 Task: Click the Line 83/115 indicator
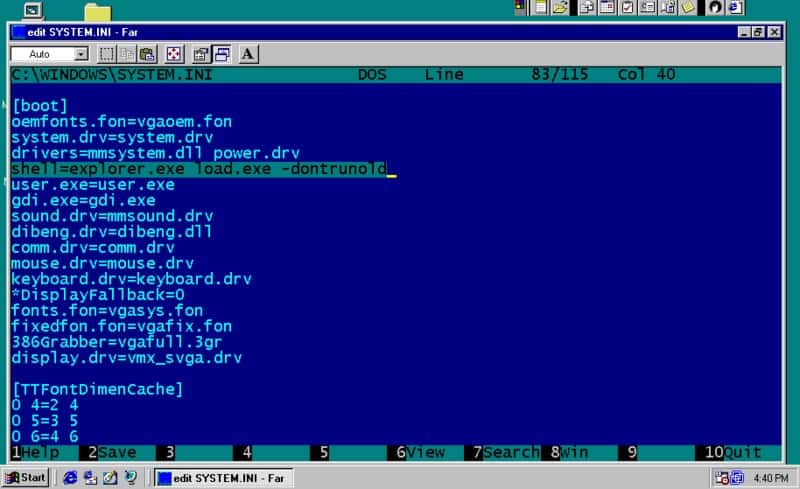click(507, 75)
